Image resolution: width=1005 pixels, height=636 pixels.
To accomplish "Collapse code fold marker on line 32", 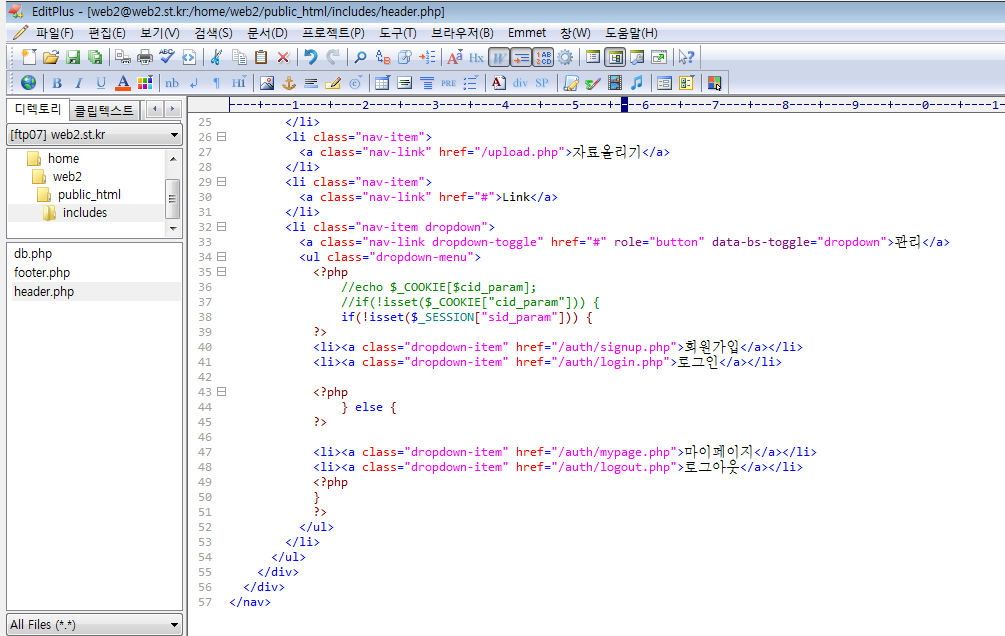I will 221,226.
